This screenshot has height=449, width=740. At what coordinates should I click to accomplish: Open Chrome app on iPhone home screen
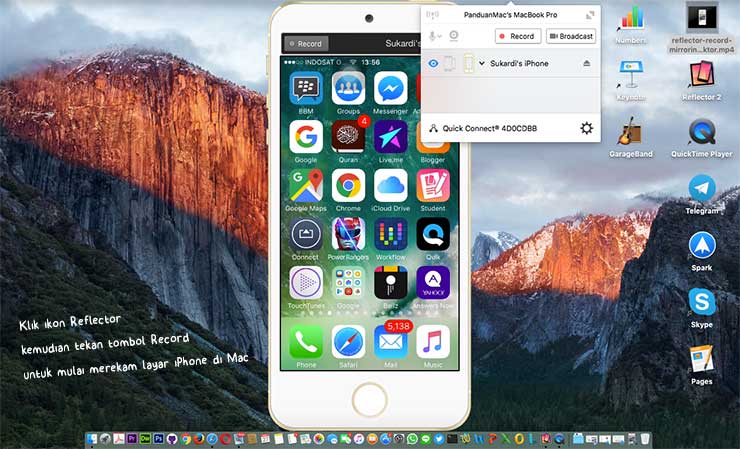pos(348,185)
